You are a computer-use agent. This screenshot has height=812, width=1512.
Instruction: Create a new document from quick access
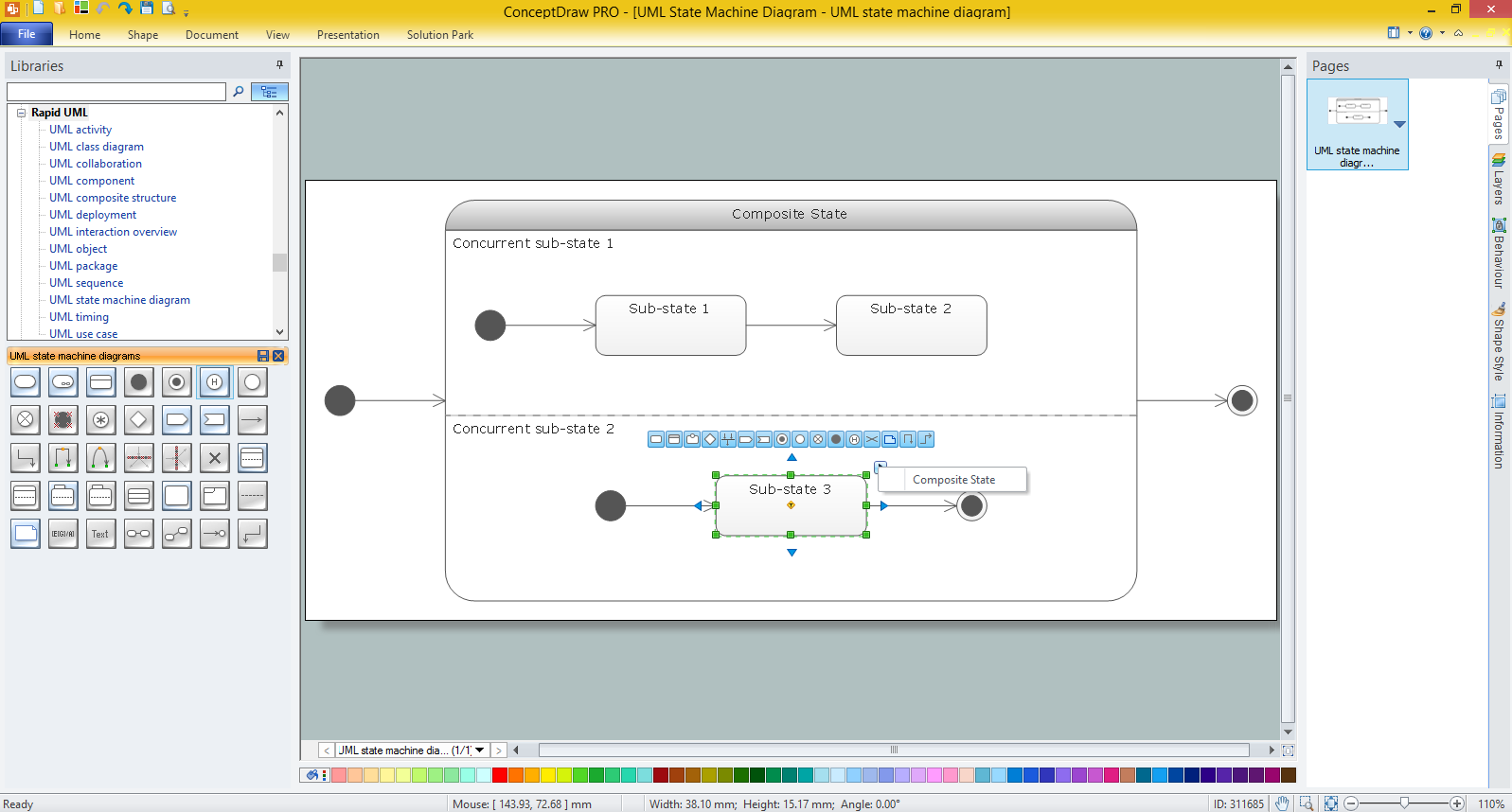39,9
